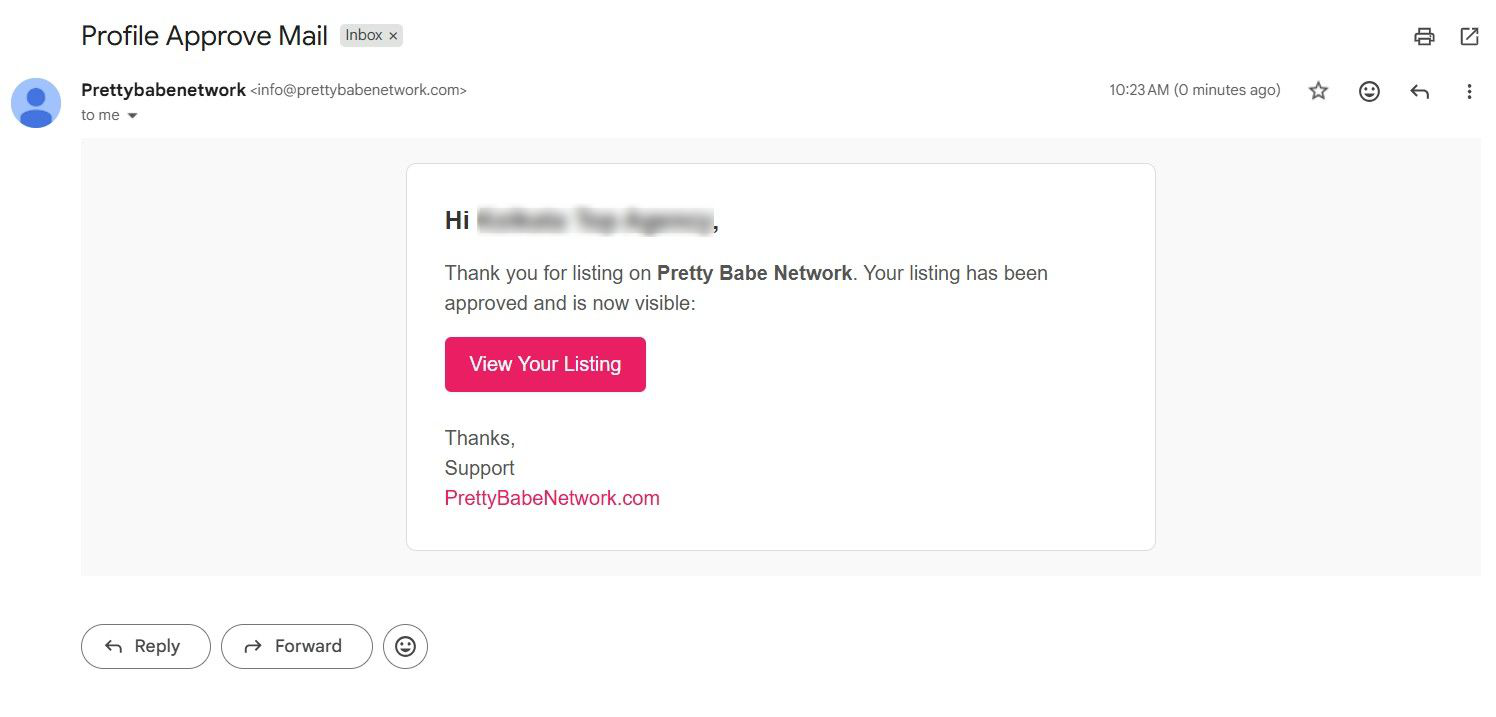Click the Inbox label chip
1496x717 pixels.
coord(363,36)
